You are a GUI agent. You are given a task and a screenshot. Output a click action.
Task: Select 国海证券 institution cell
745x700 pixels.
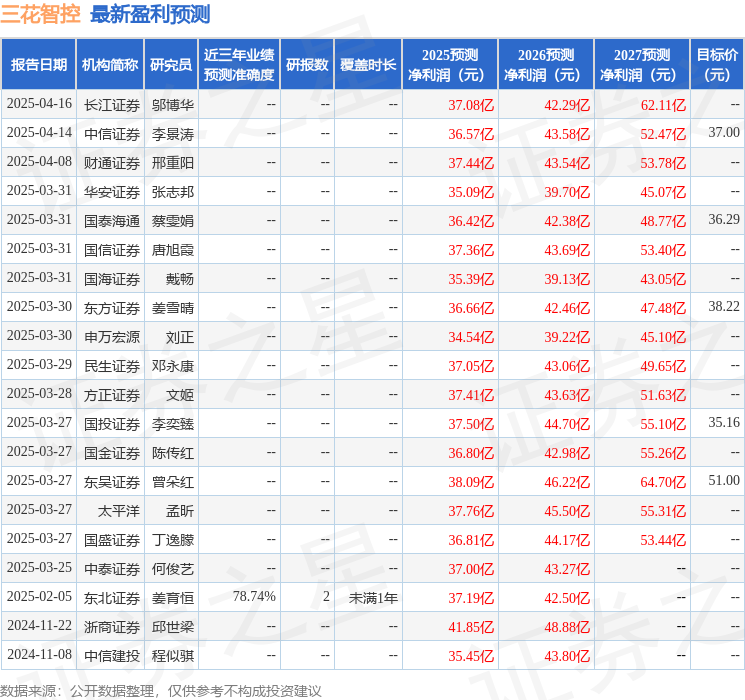click(x=112, y=279)
